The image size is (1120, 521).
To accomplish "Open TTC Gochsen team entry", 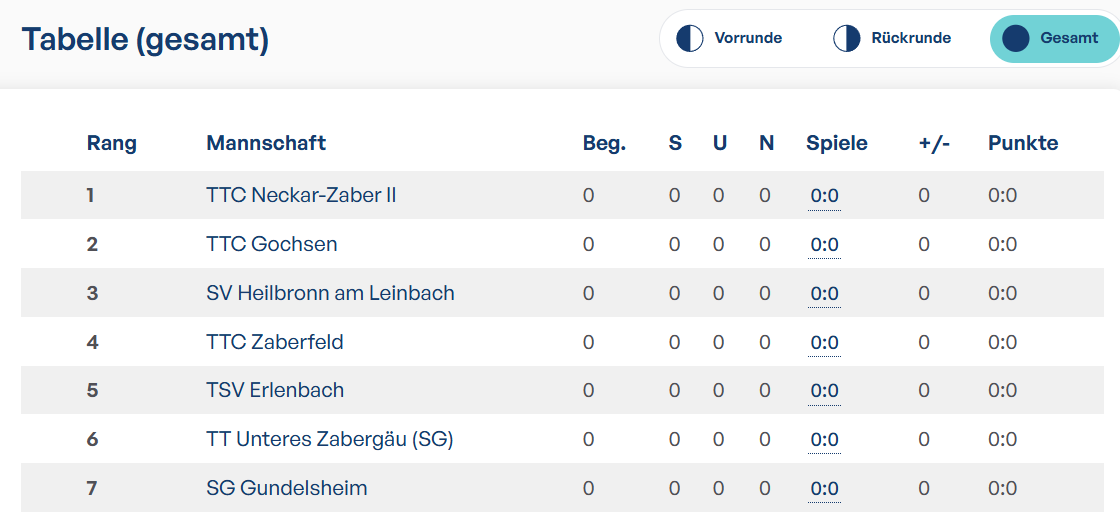I will [271, 244].
